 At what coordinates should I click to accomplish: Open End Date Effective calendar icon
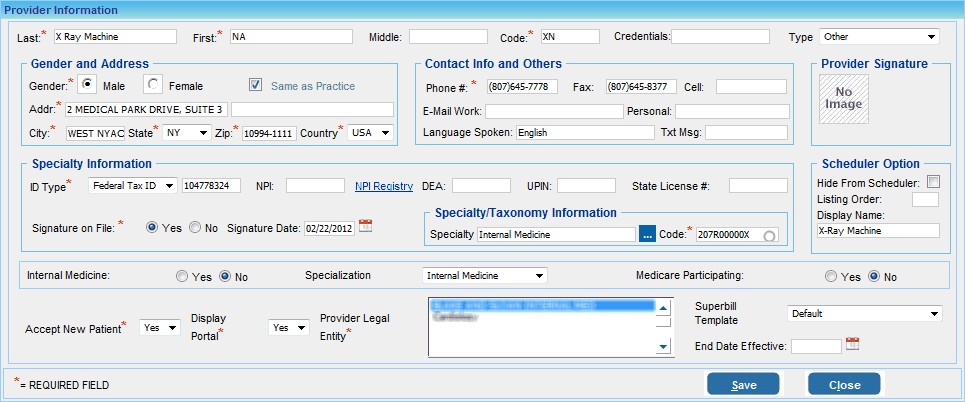click(x=852, y=345)
